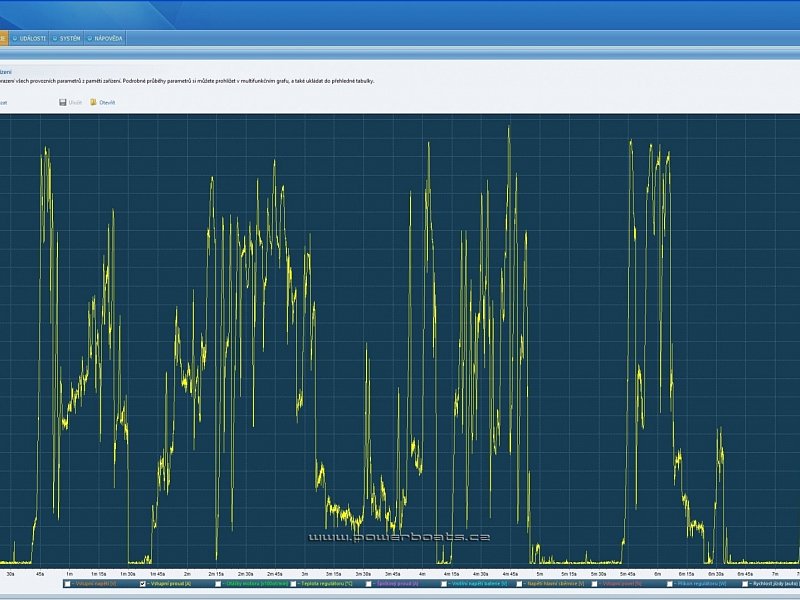Click the floppy disk Uložit save icon
The height and width of the screenshot is (600, 800).
(x=63, y=103)
